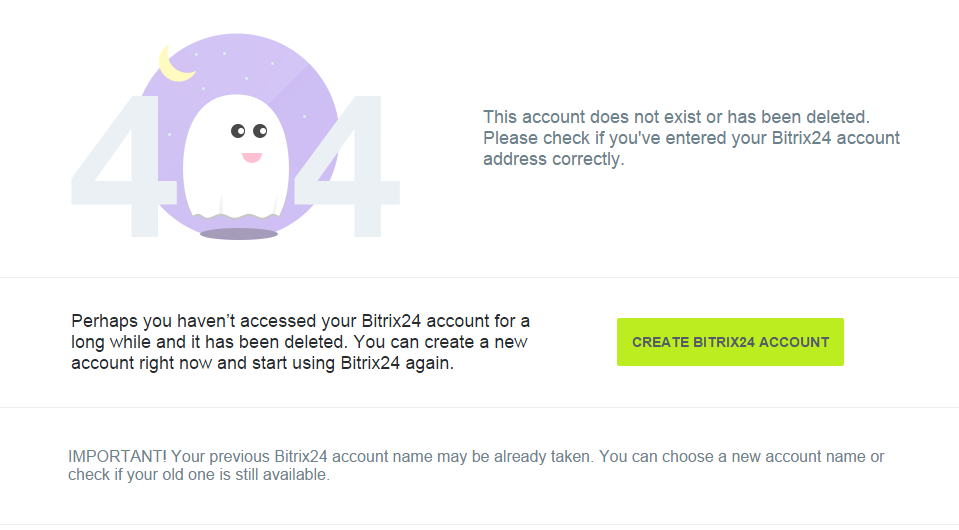The image size is (959, 530).
Task: Click the Create Bitrix24 Account button
Action: 730,342
